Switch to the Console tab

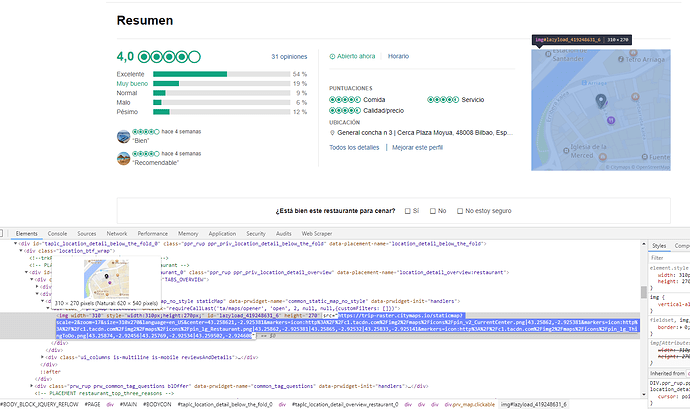pyautogui.click(x=58, y=232)
